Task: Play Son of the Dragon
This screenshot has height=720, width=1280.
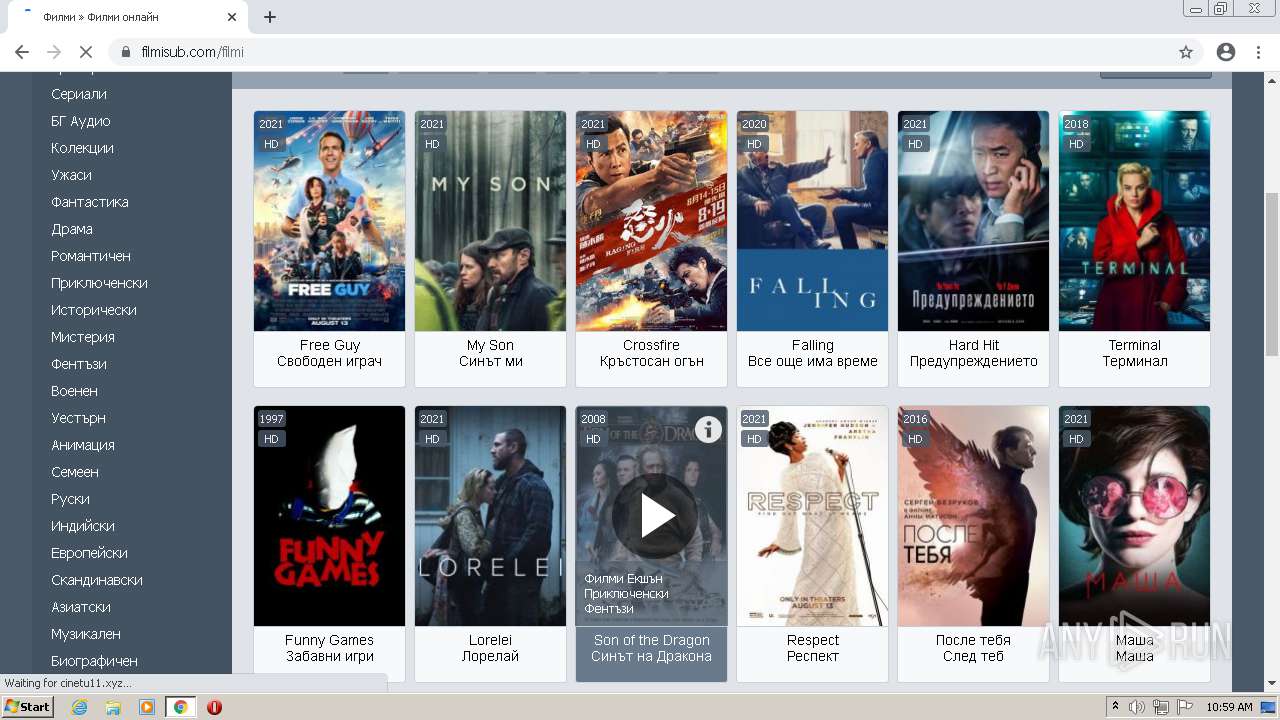Action: click(655, 516)
